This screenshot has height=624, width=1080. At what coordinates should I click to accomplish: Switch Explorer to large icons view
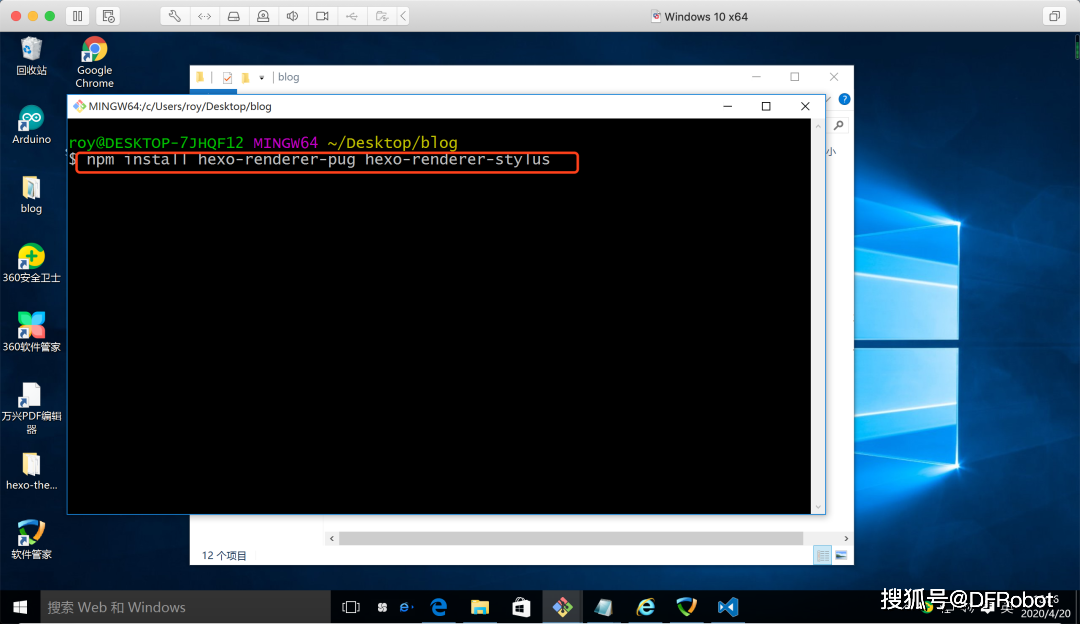[x=841, y=555]
